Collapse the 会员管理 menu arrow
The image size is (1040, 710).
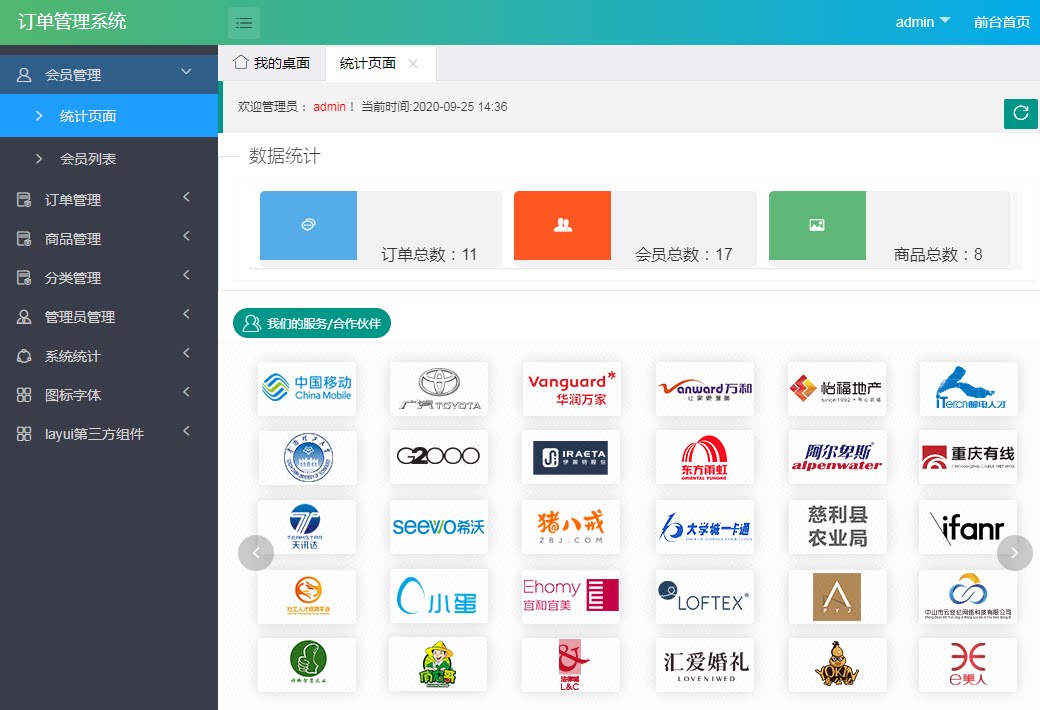[x=186, y=72]
